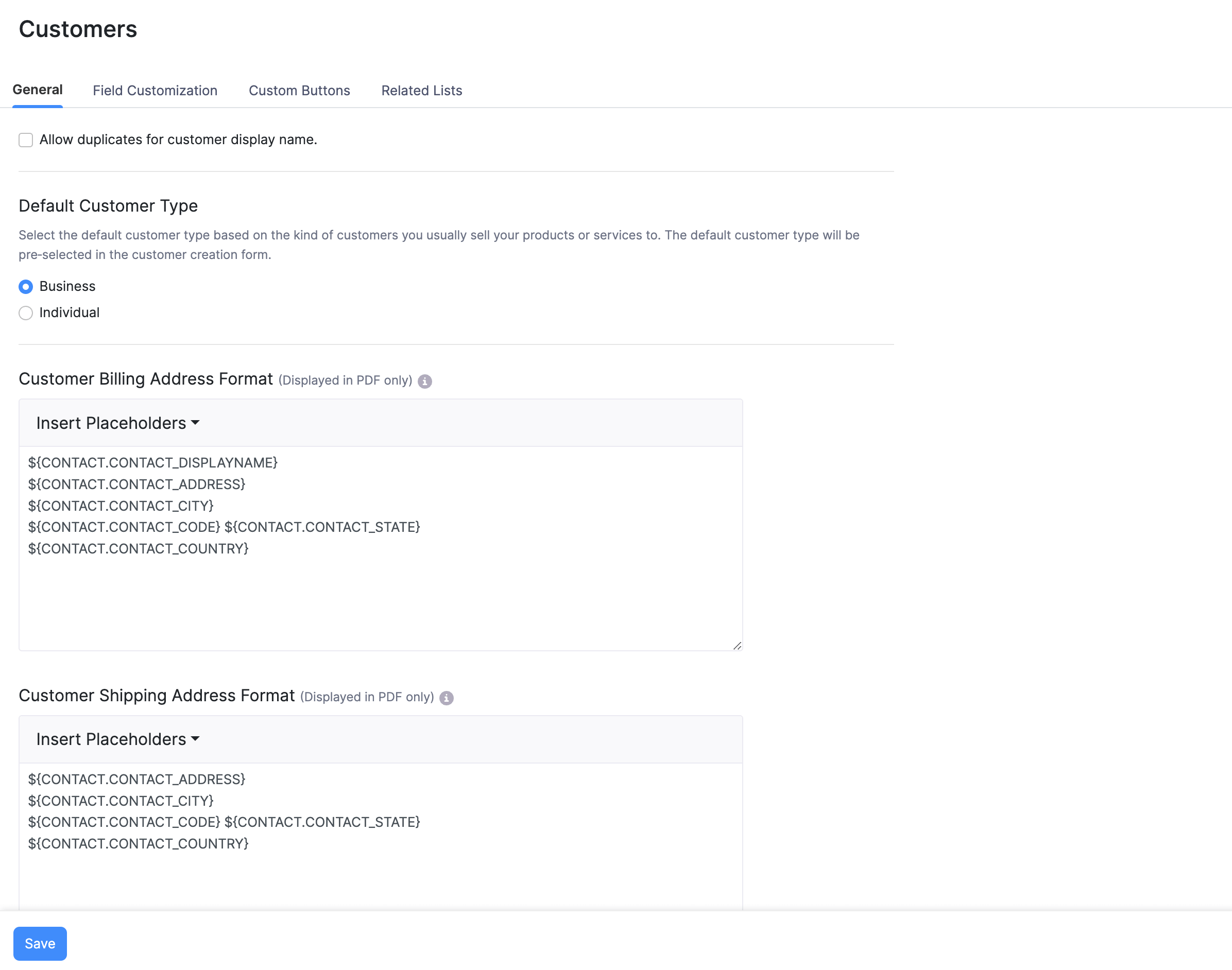View the Related Lists tab

pos(421,90)
